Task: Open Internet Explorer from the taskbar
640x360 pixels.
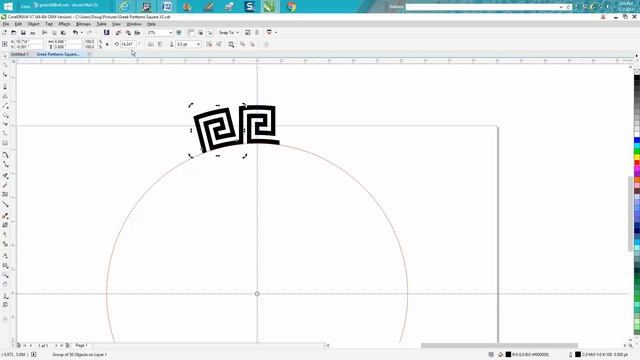Action: (x=124, y=7)
